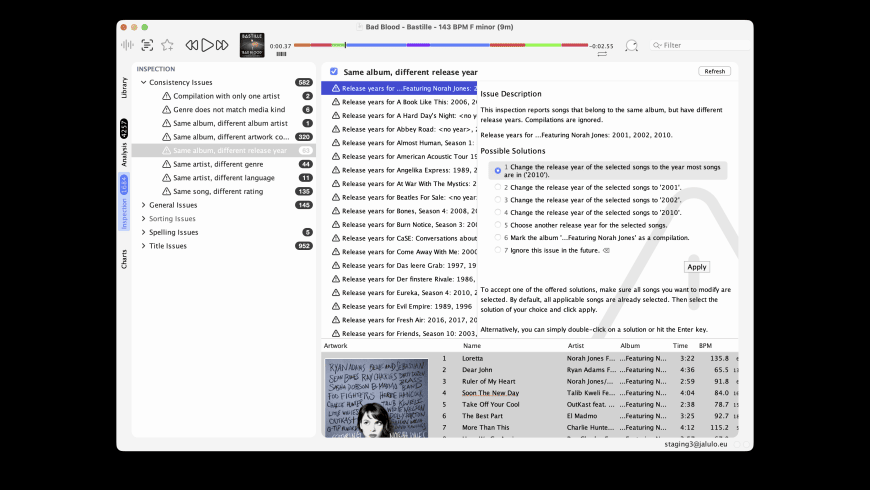870x490 pixels.
Task: Select solution 7, ignore this issue in future
Action: (x=498, y=250)
